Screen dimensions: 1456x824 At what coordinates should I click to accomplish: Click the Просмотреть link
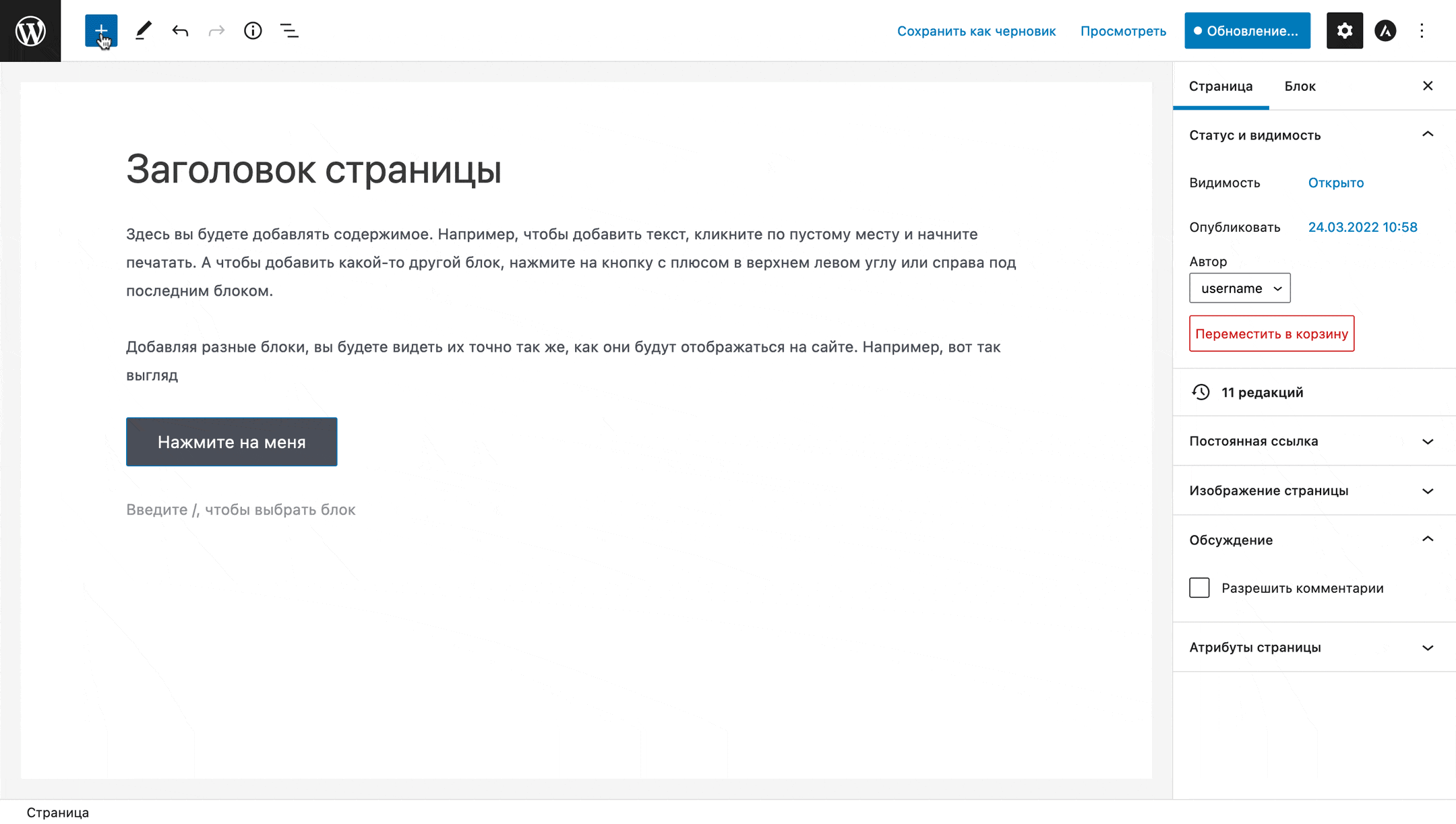pos(1123,30)
